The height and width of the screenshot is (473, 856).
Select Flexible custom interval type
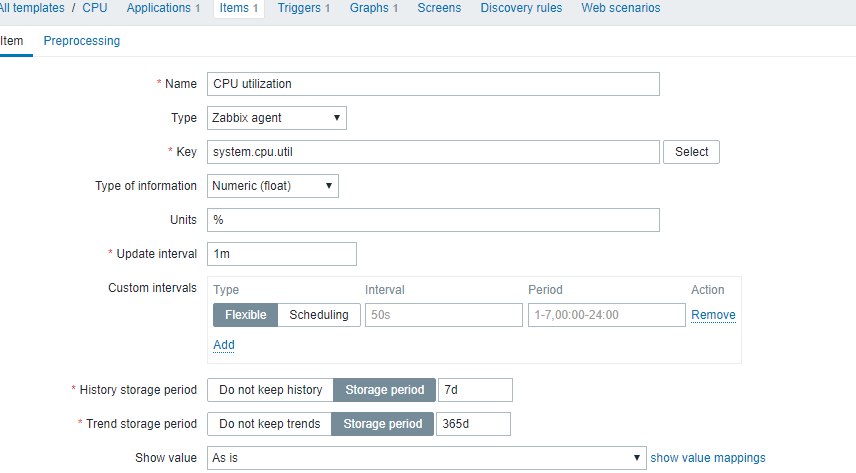coord(245,315)
